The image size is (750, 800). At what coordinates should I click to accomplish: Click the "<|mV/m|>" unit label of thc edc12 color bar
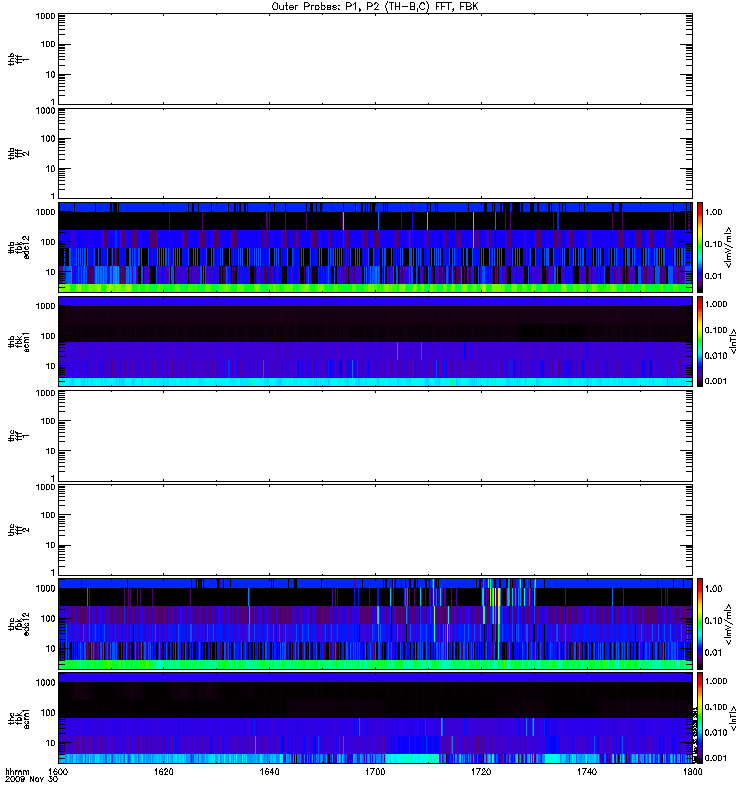[729, 623]
